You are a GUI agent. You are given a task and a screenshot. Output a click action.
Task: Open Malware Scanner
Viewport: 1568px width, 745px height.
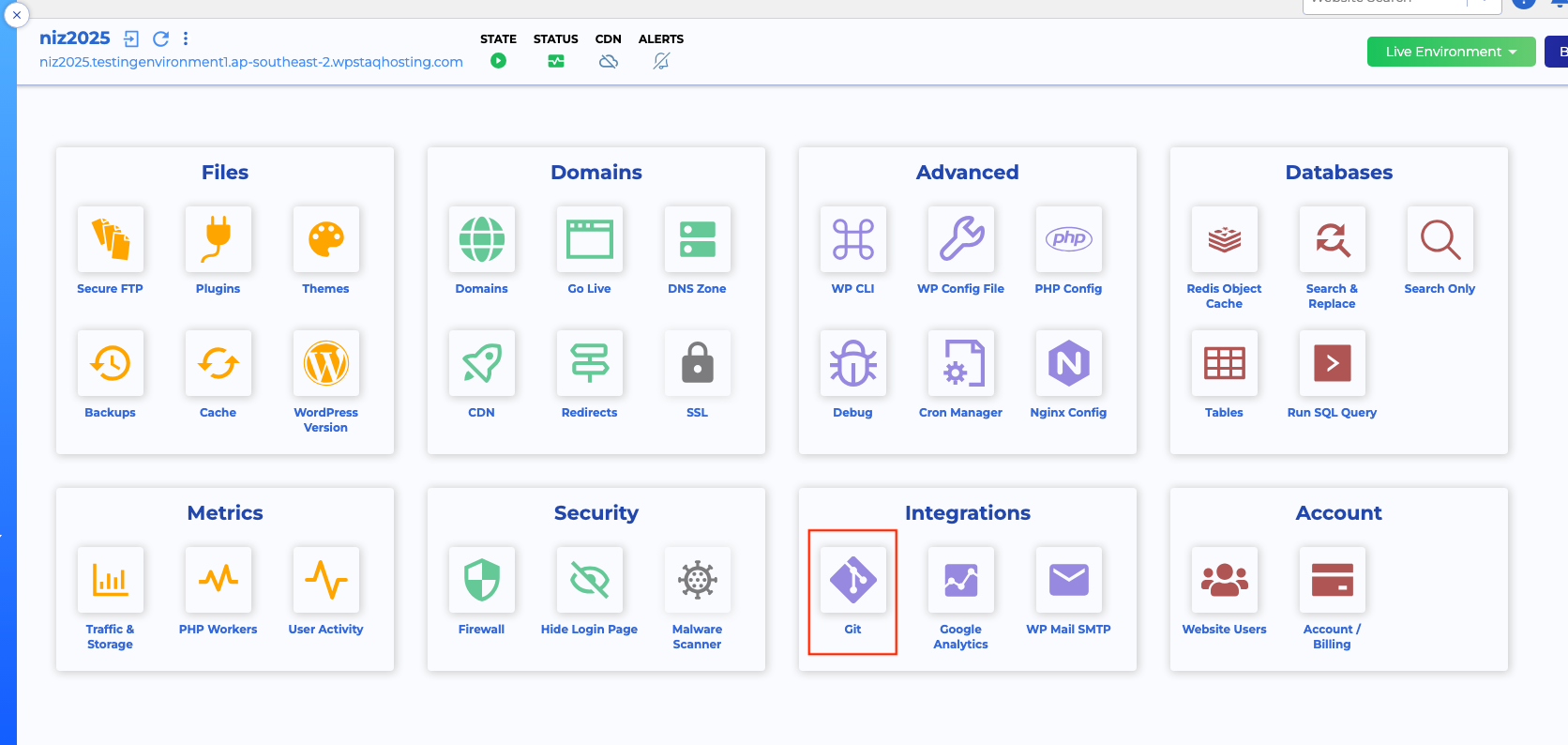[698, 580]
